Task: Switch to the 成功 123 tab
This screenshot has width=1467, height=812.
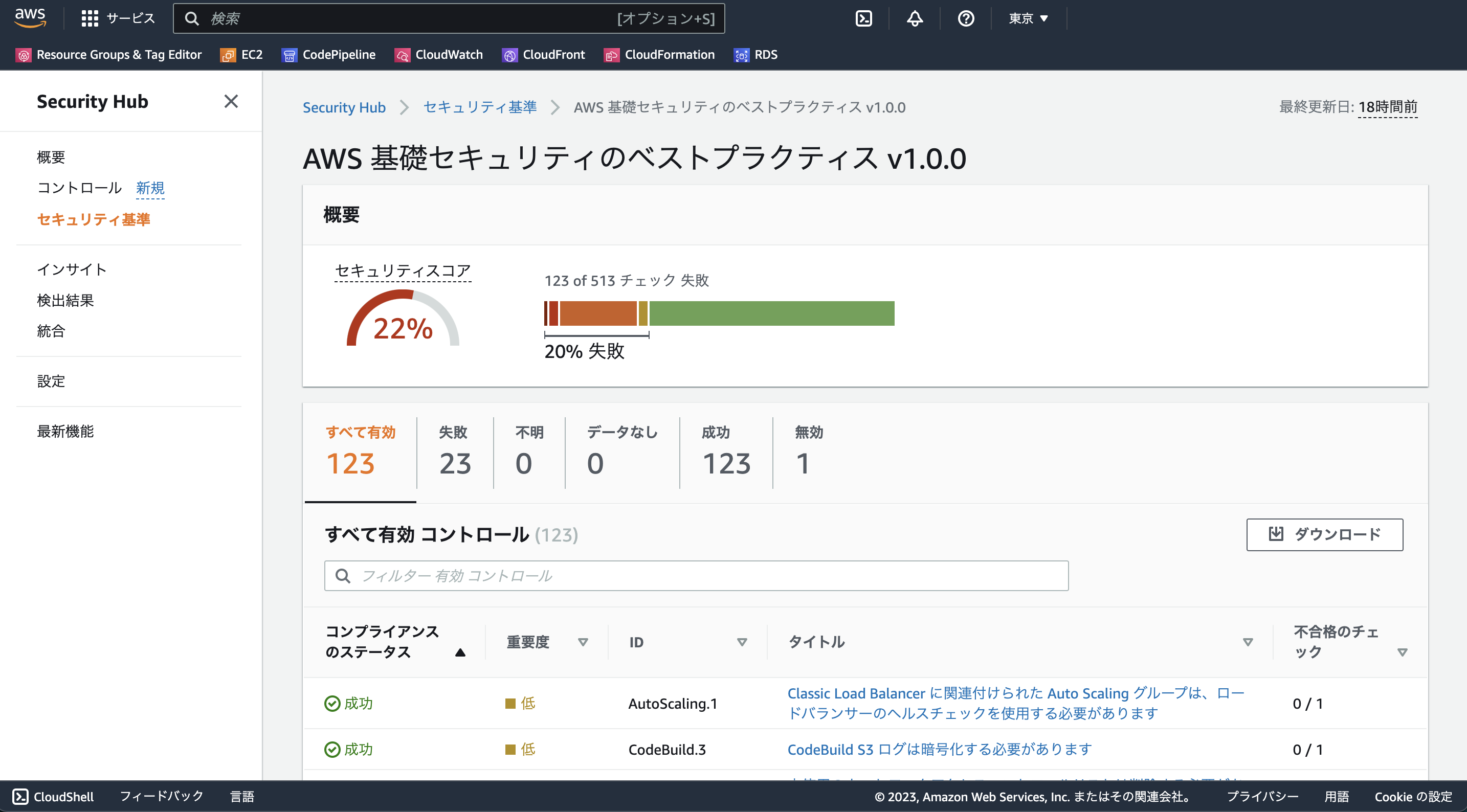Action: [725, 453]
